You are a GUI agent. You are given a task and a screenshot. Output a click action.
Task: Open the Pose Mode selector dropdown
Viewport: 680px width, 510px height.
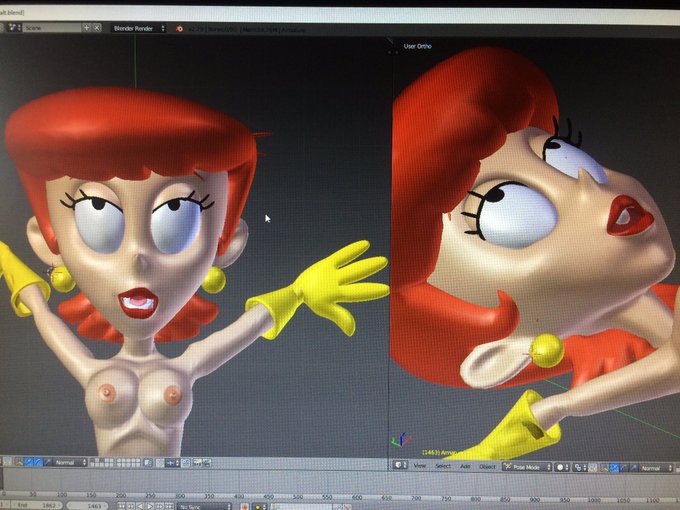pyautogui.click(x=526, y=468)
